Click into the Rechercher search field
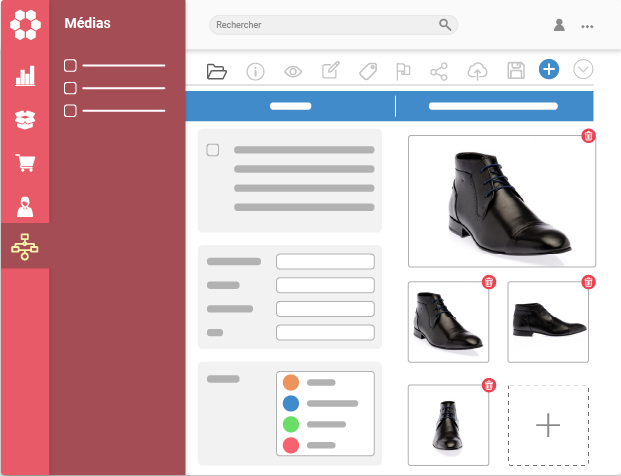The image size is (621, 476). (333, 25)
